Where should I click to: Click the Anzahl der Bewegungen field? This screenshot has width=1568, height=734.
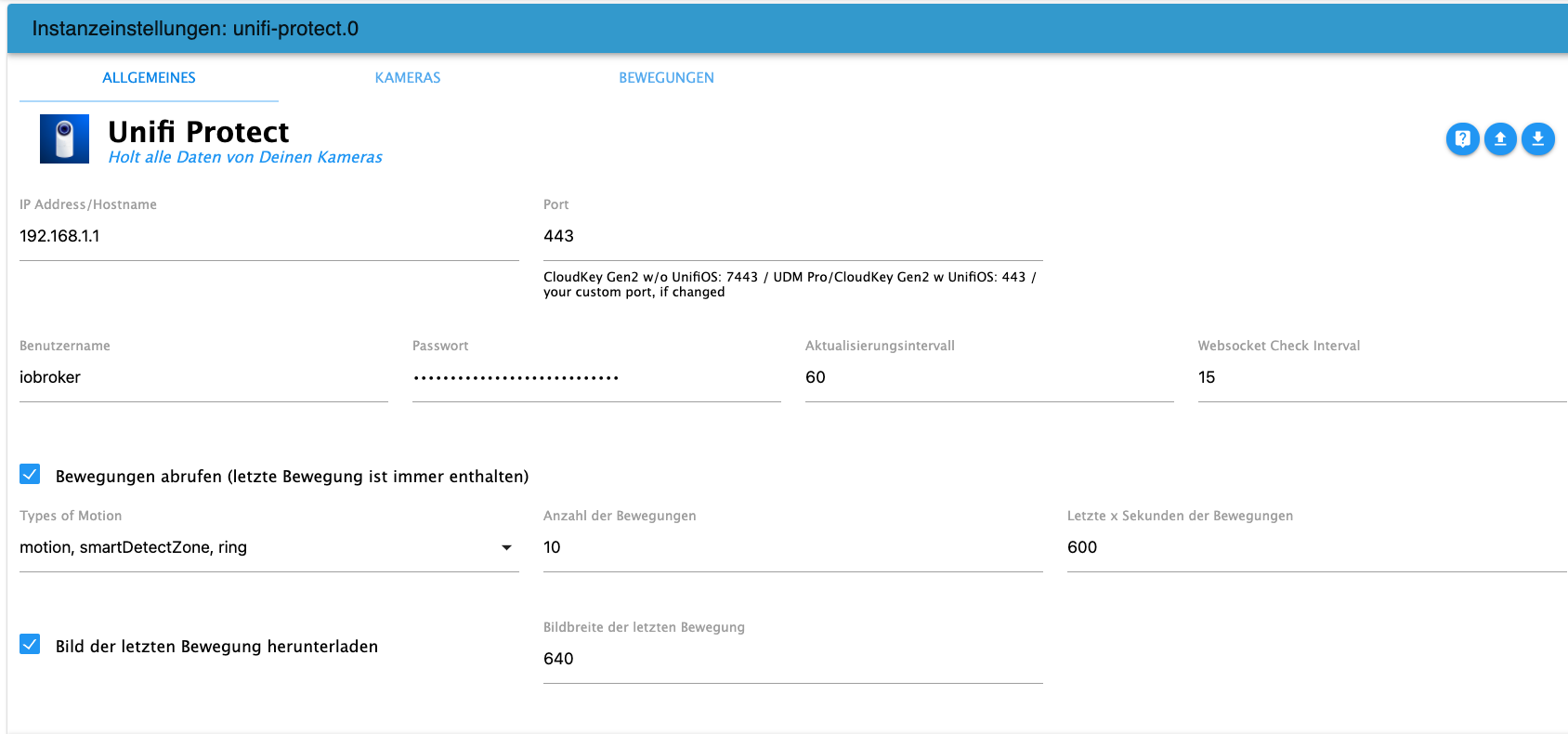tap(792, 547)
